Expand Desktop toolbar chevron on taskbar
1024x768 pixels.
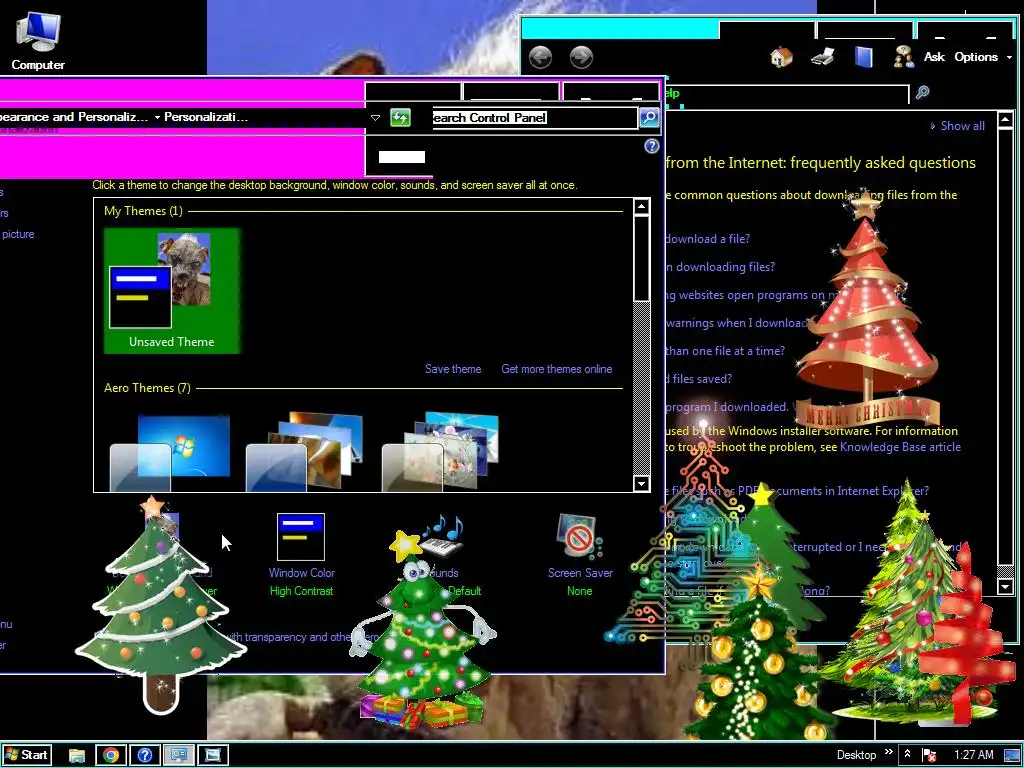pos(889,752)
